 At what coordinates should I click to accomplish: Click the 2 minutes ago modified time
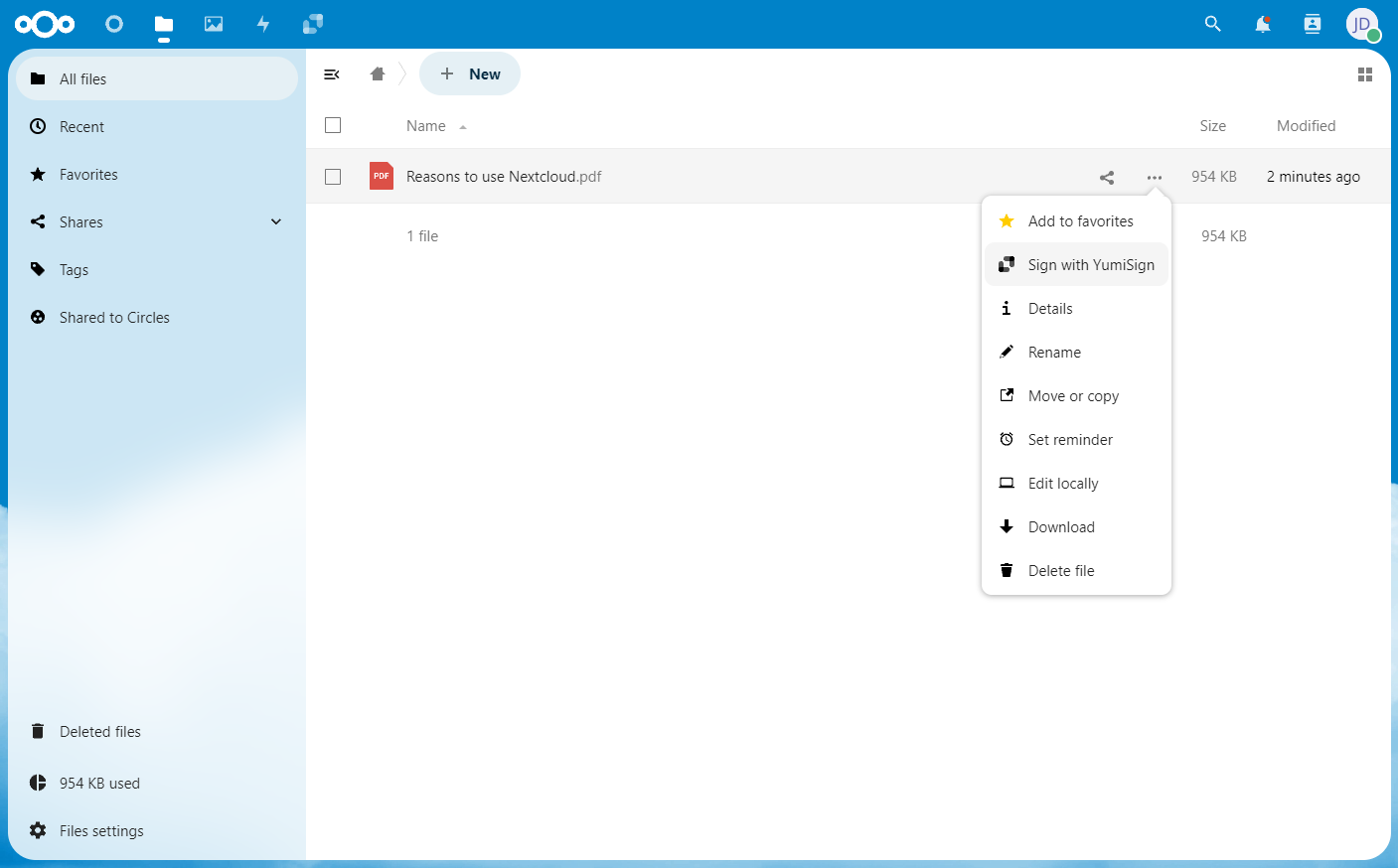pos(1313,177)
